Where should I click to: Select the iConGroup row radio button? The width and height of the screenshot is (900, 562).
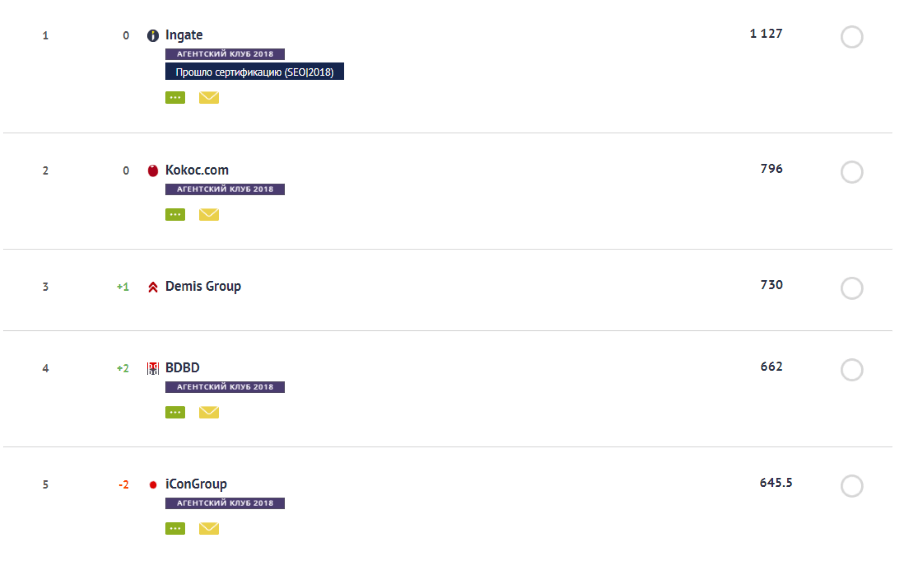[851, 487]
